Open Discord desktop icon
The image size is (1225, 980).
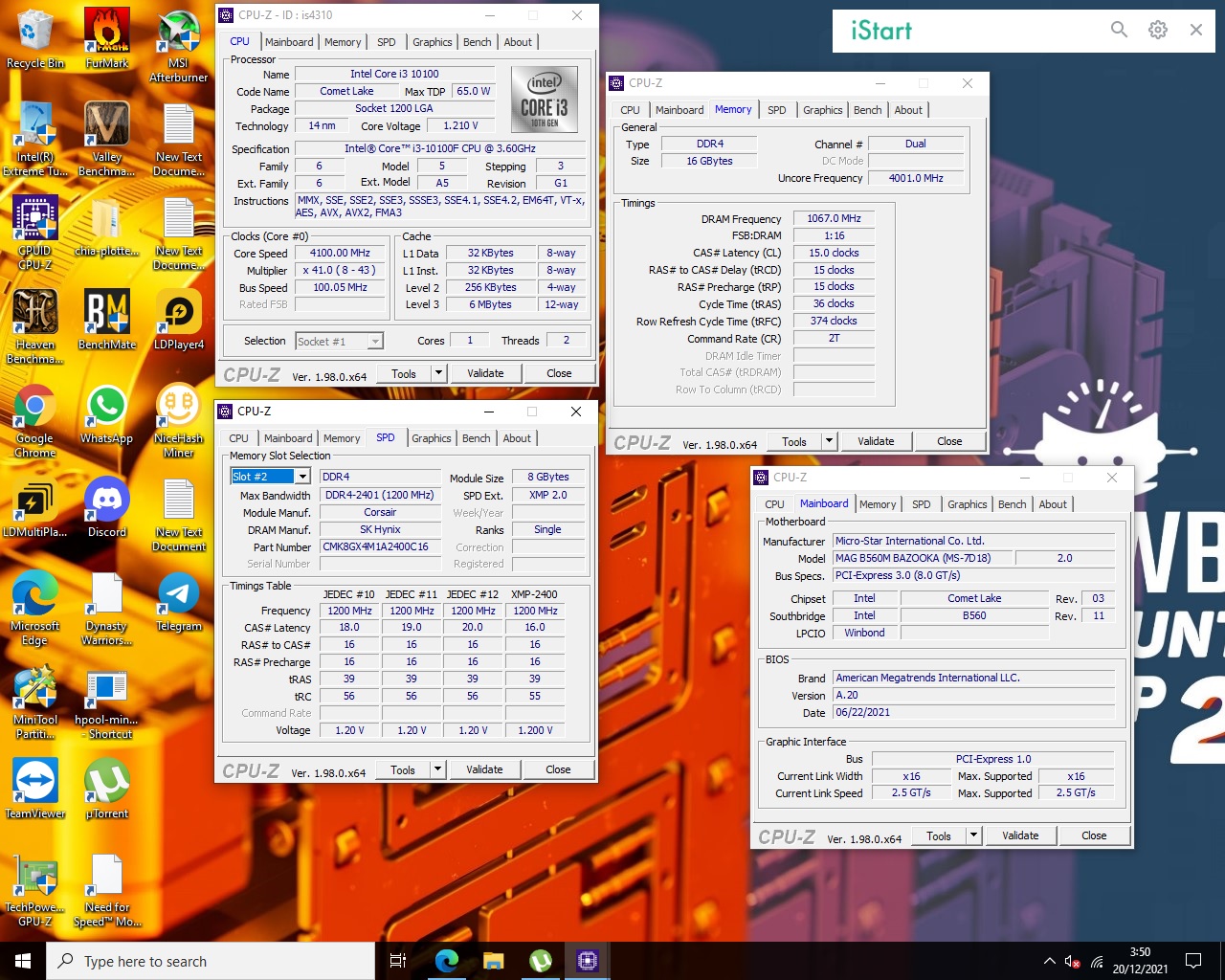107,508
